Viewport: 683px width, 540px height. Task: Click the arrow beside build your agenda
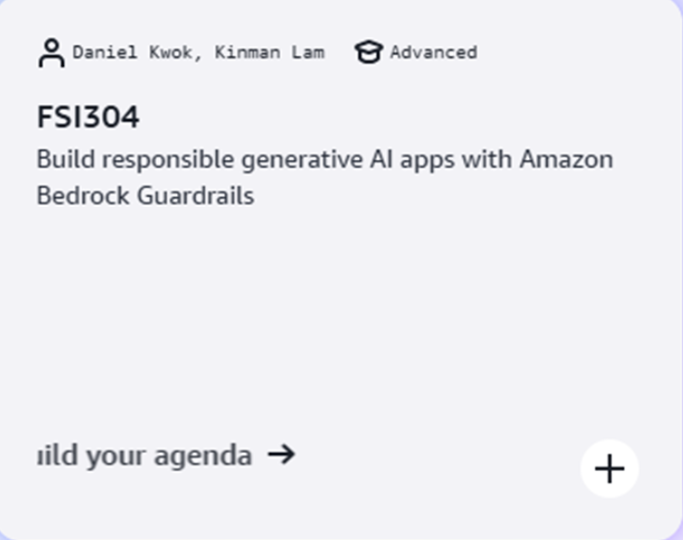click(282, 455)
